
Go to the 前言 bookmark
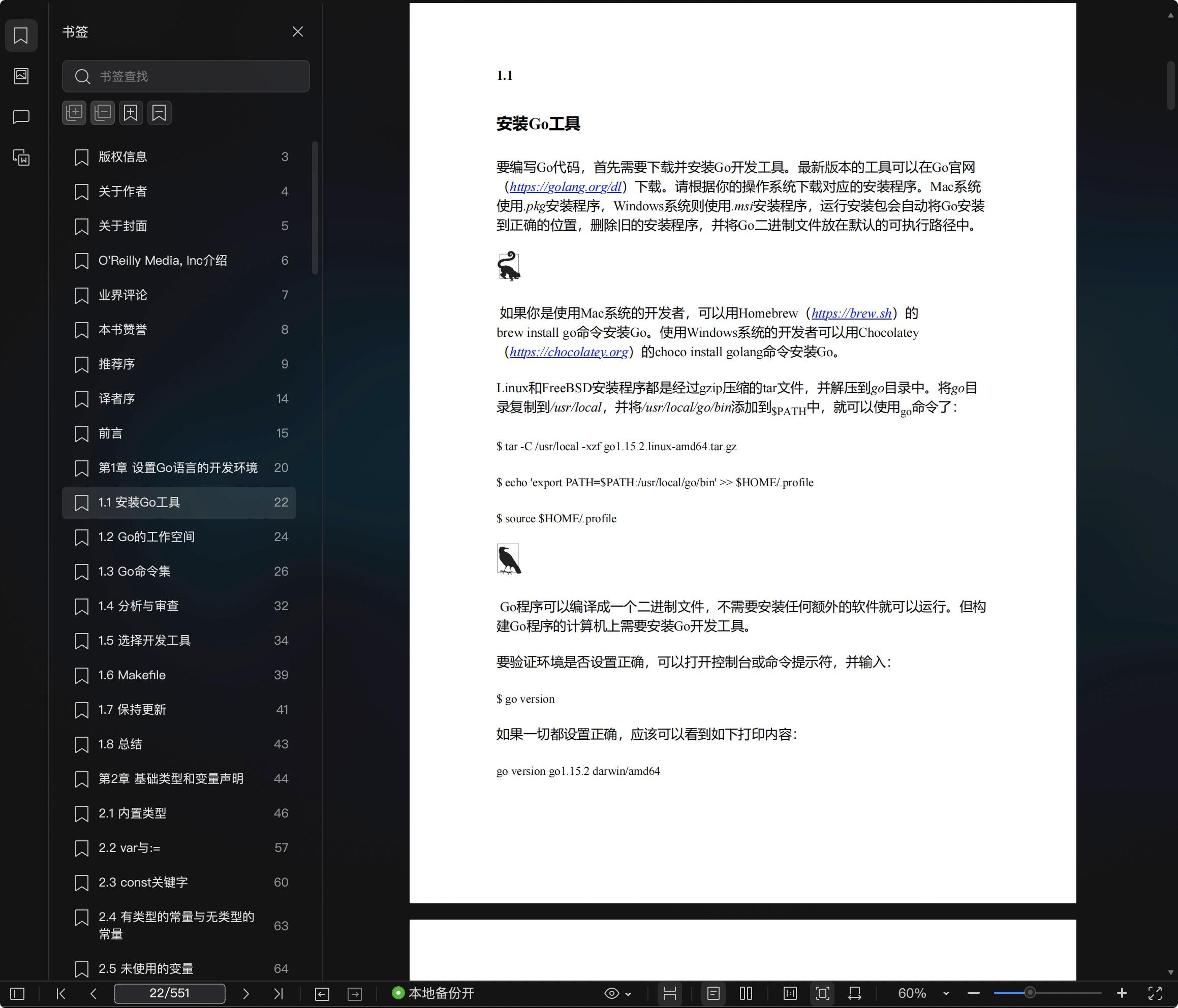click(179, 433)
